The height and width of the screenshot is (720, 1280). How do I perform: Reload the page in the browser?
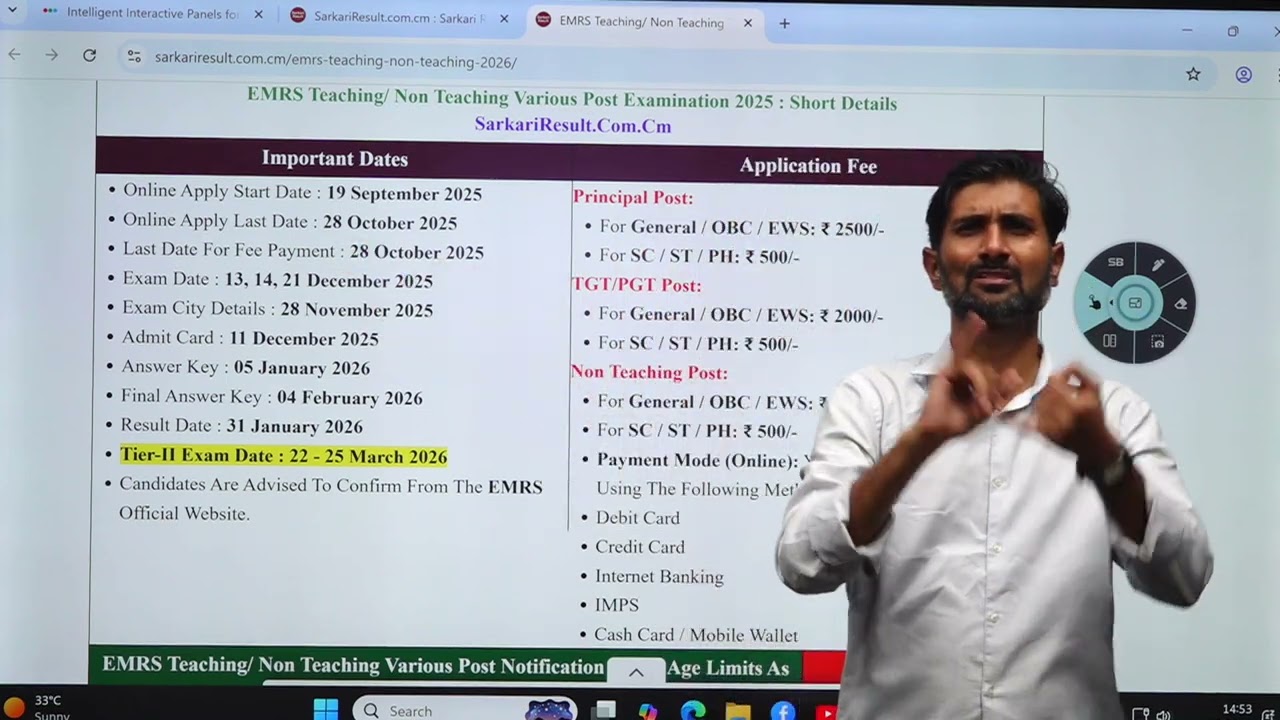click(89, 56)
